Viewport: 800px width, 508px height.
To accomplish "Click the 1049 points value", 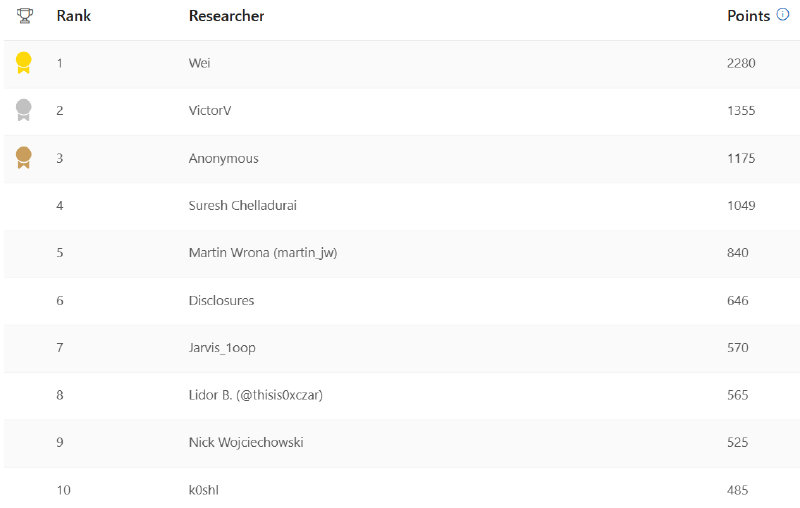I will click(x=741, y=205).
